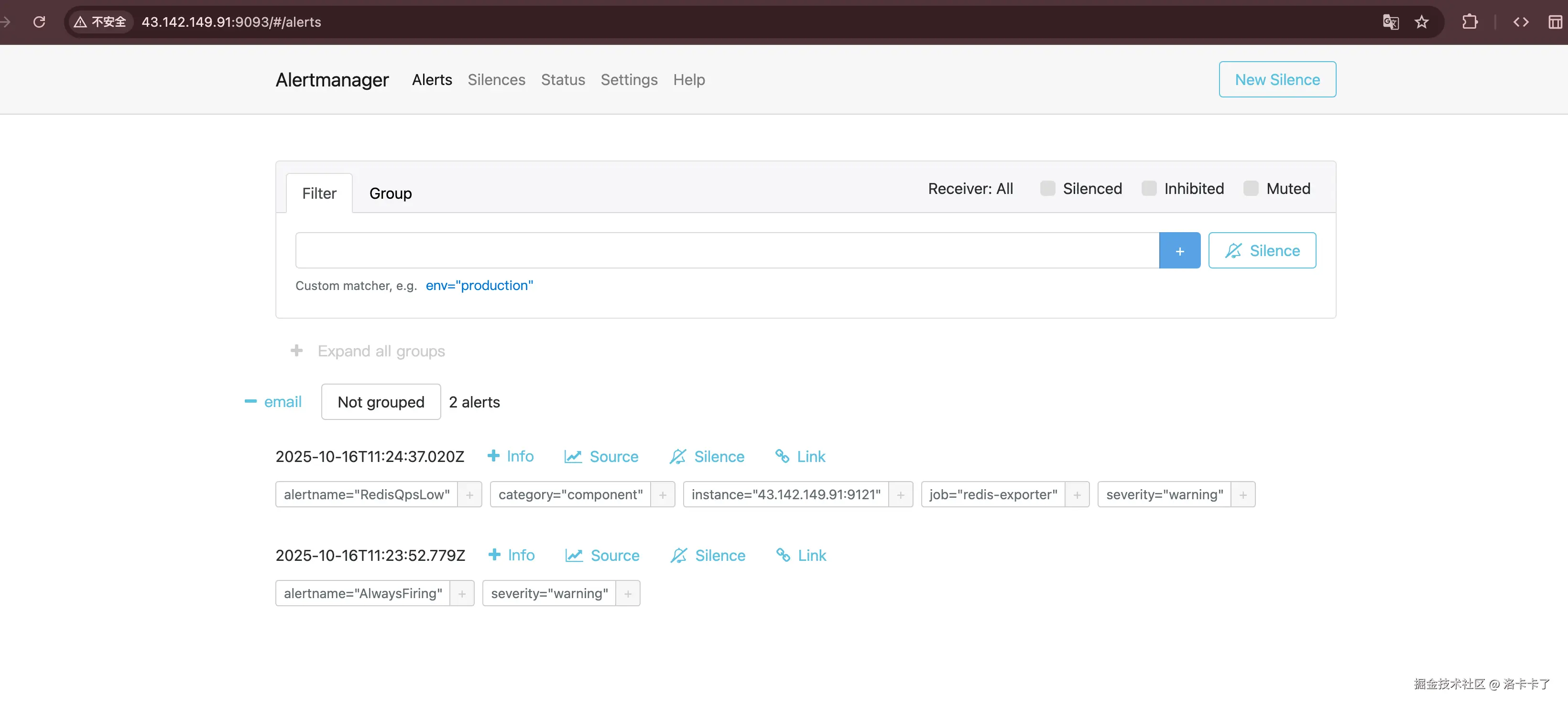Screen dimensions: 1568x708
Task: Toggle the Muted checkbox
Action: 1250,189
